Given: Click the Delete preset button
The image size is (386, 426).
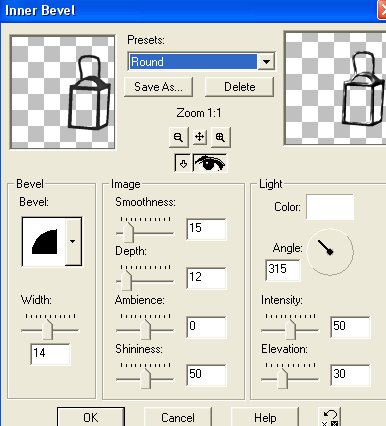Looking at the screenshot, I should [239, 87].
